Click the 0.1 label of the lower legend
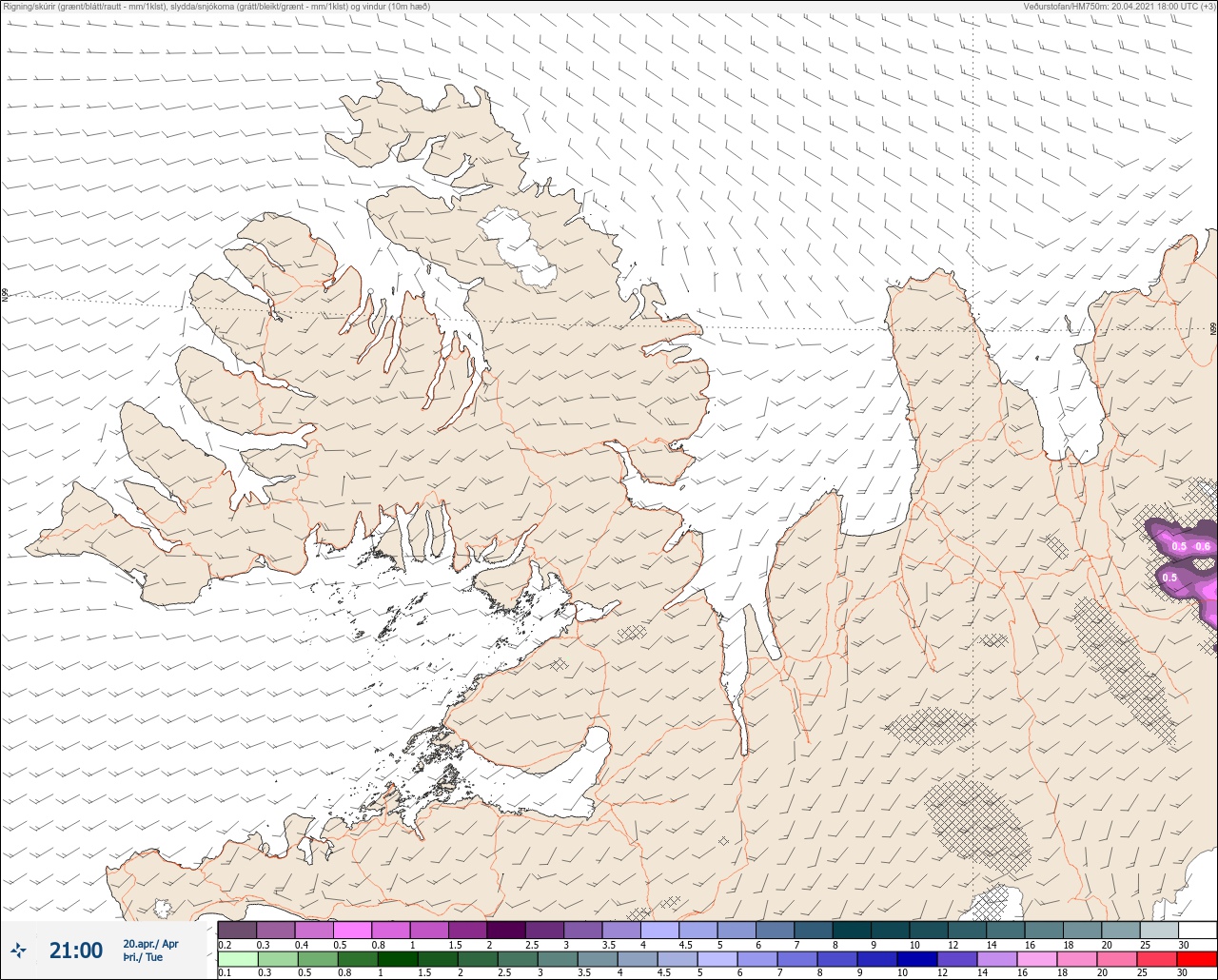The height and width of the screenshot is (980, 1218). pyautogui.click(x=225, y=973)
